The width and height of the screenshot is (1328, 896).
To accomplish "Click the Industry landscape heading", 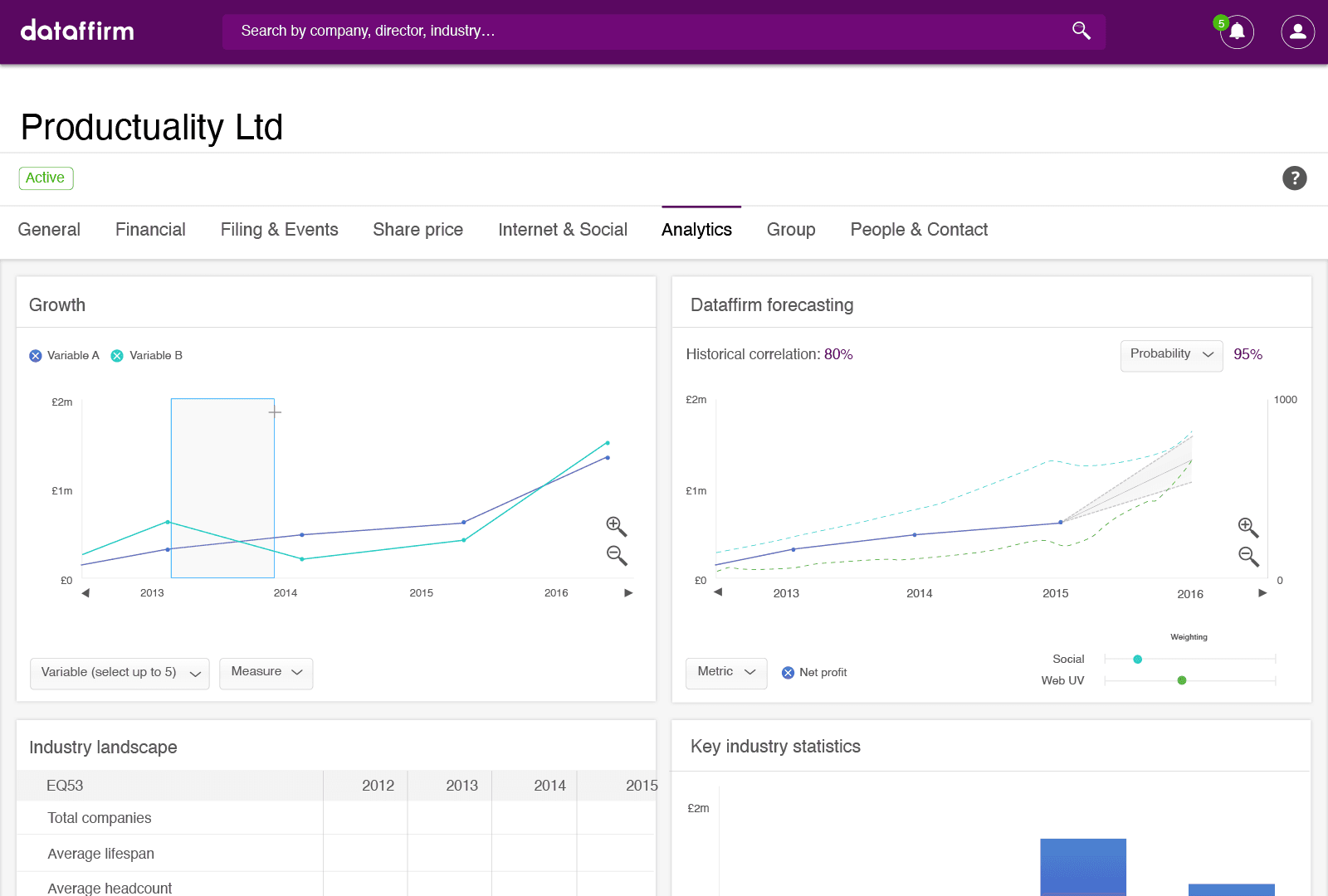I will click(103, 747).
